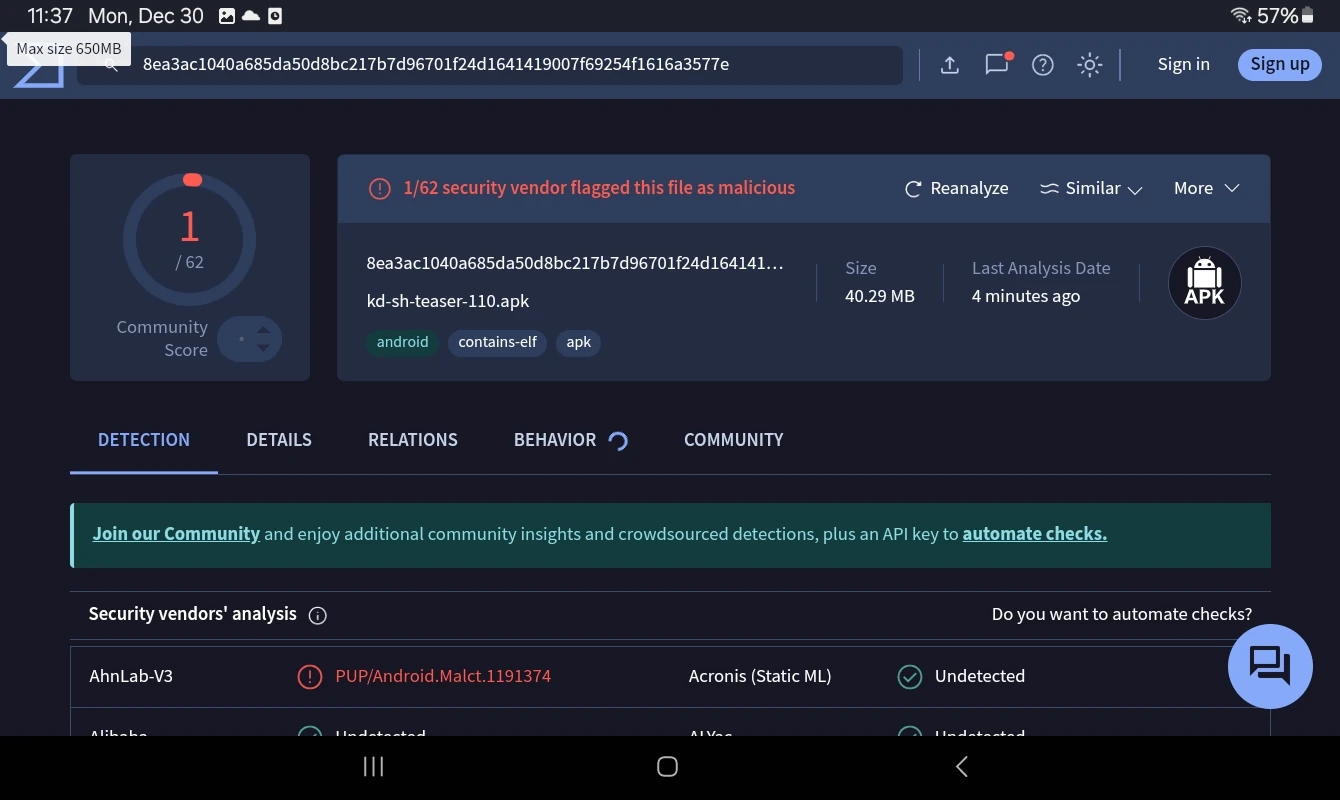Open the help question mark icon
This screenshot has height=800, width=1340.
click(1042, 64)
